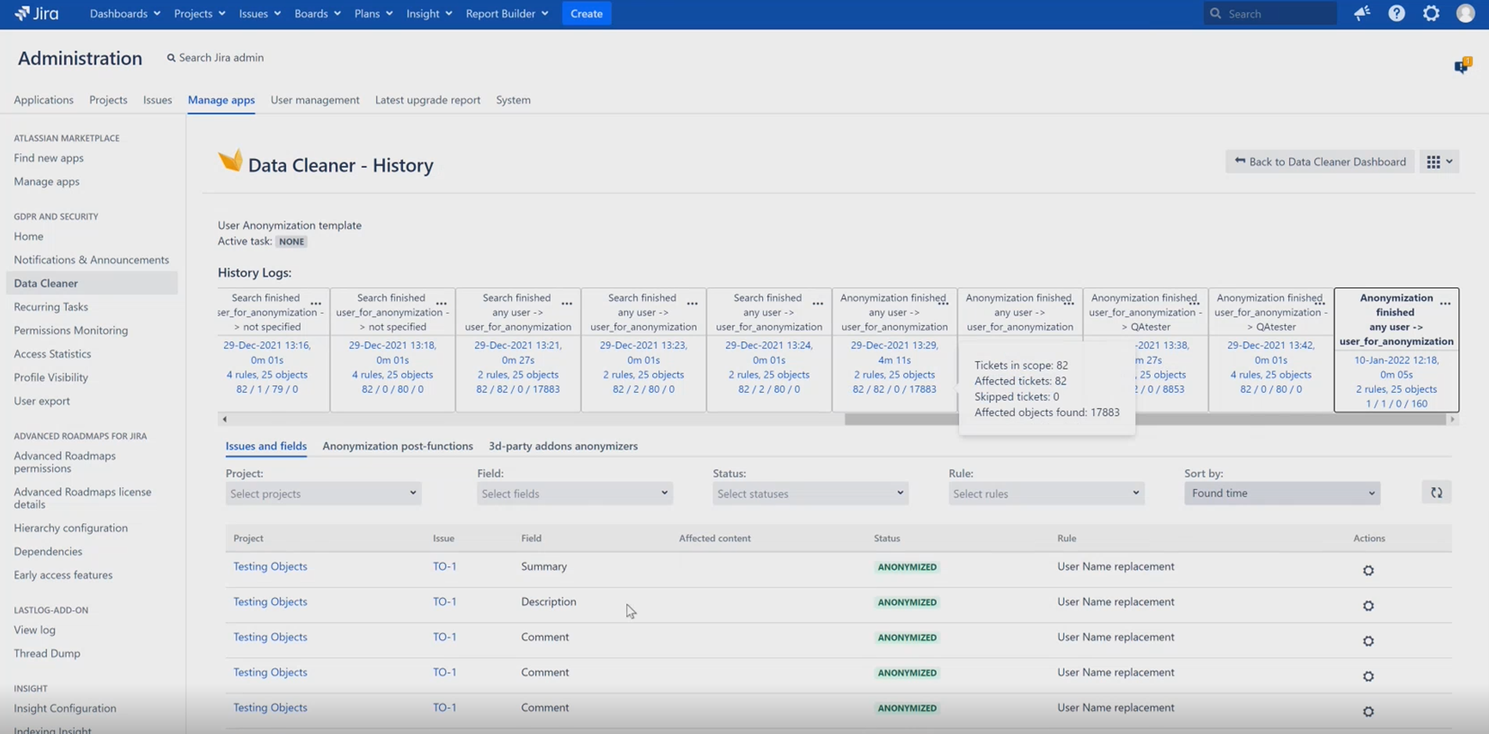Screen dimensions: 1489x734
Task: Open the user profile avatar
Action: [x=1466, y=13]
